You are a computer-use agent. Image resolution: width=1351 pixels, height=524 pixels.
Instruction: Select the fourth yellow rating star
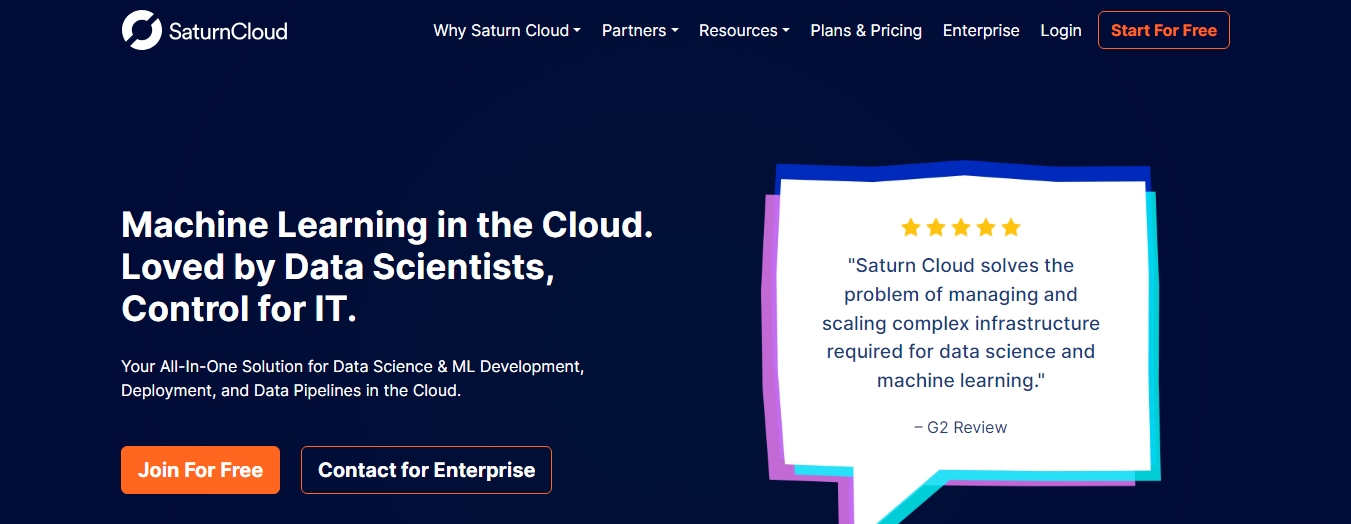(x=986, y=228)
